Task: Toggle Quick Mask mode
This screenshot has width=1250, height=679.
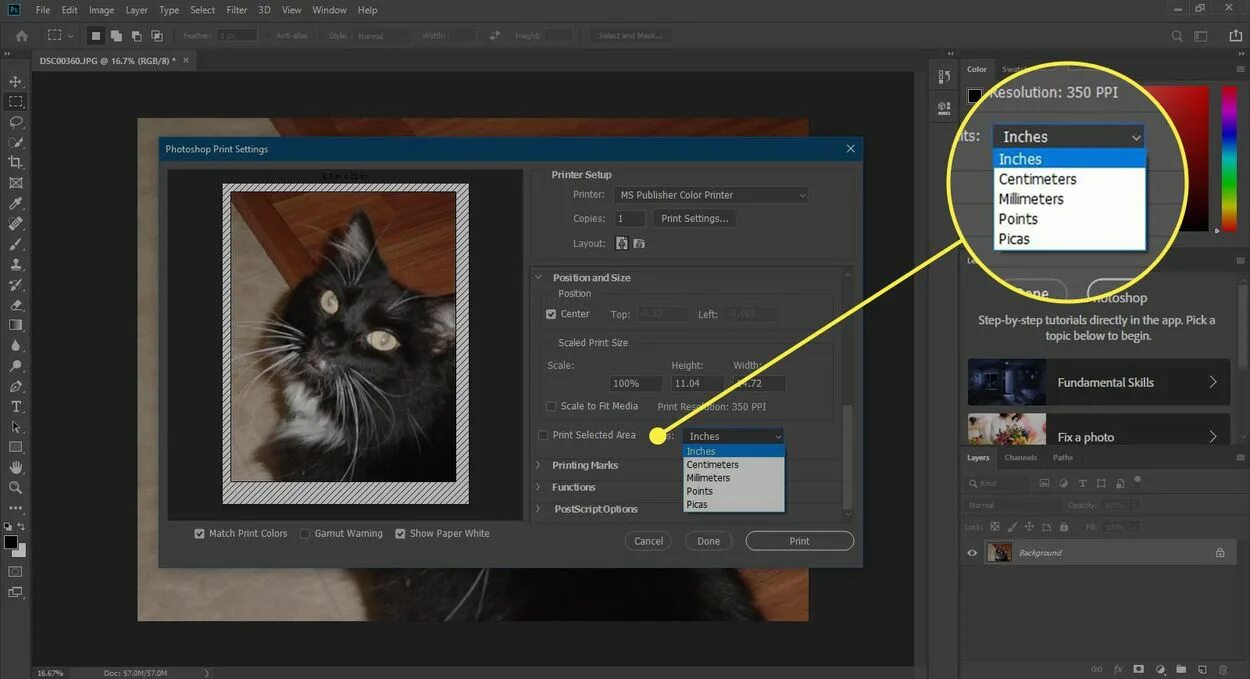Action: pos(16,572)
